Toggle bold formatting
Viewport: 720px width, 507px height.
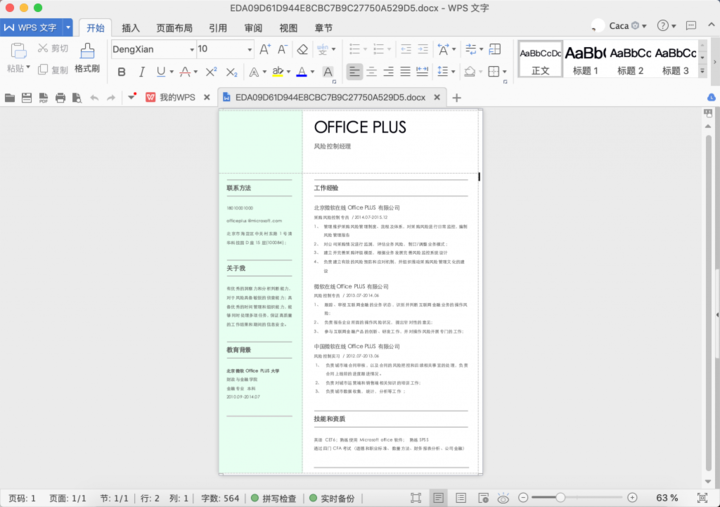[x=122, y=72]
